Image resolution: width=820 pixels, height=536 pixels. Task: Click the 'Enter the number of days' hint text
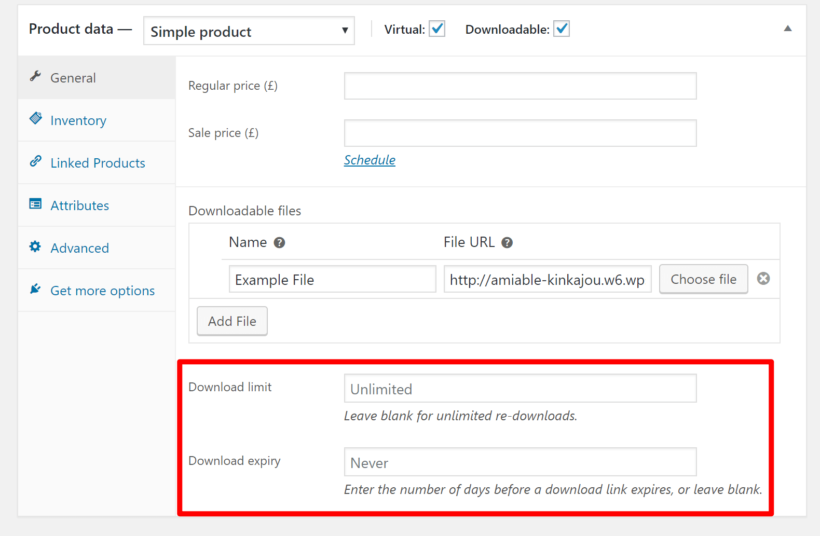pos(553,489)
